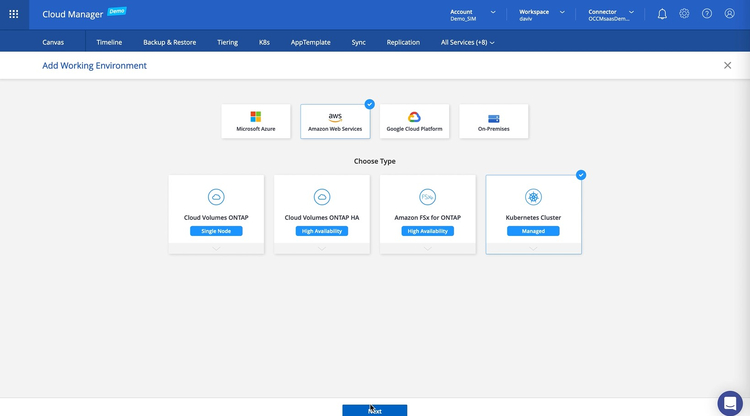Expand the All Services (+8) menu
750x416 pixels.
(468, 43)
